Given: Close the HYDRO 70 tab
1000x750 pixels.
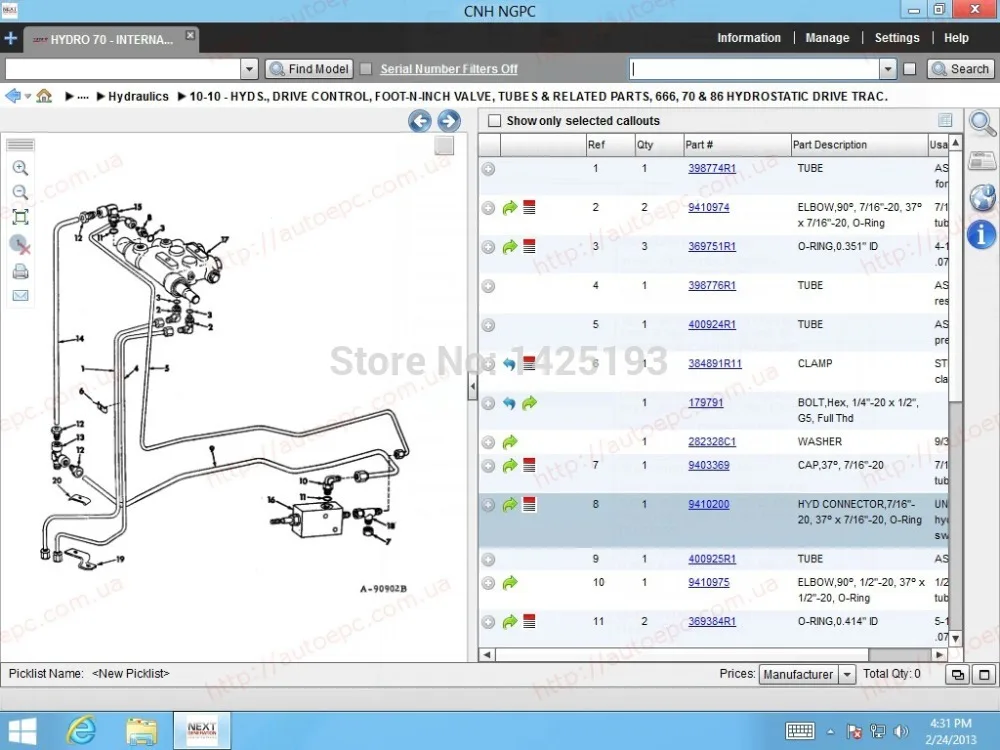Looking at the screenshot, I should (x=190, y=35).
